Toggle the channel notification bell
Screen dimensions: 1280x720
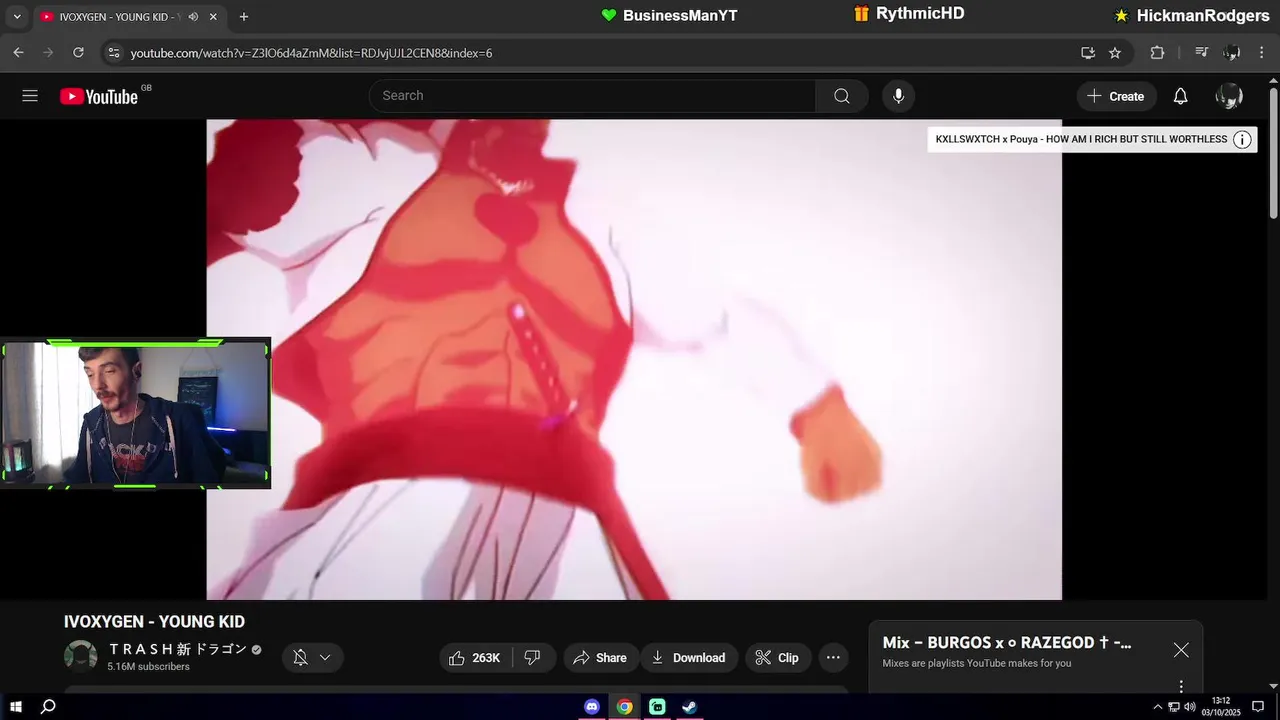pos(300,657)
